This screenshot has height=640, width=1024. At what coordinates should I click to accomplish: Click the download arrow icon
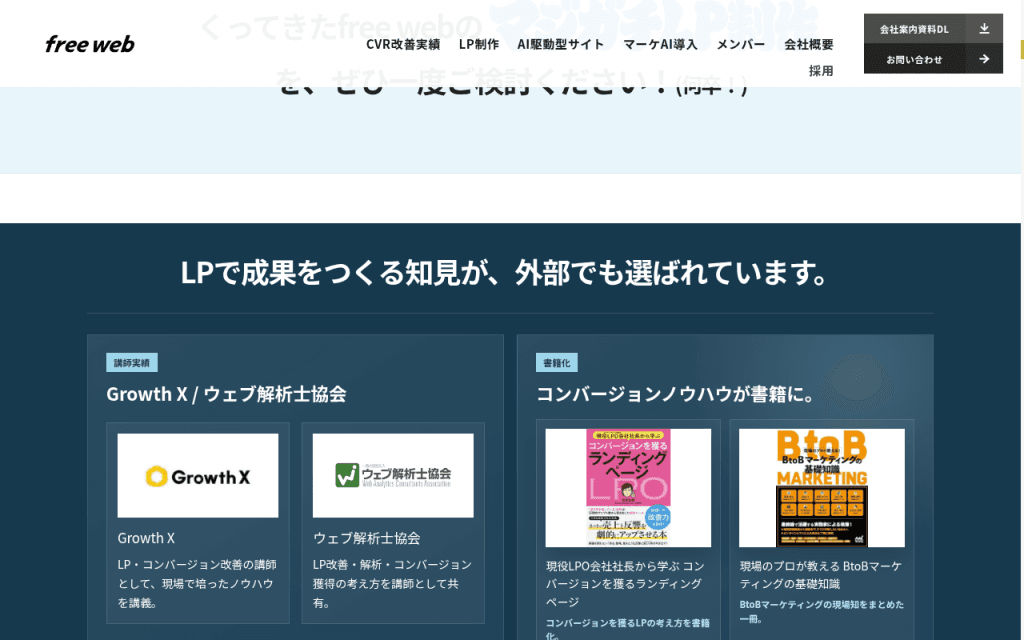click(x=984, y=29)
